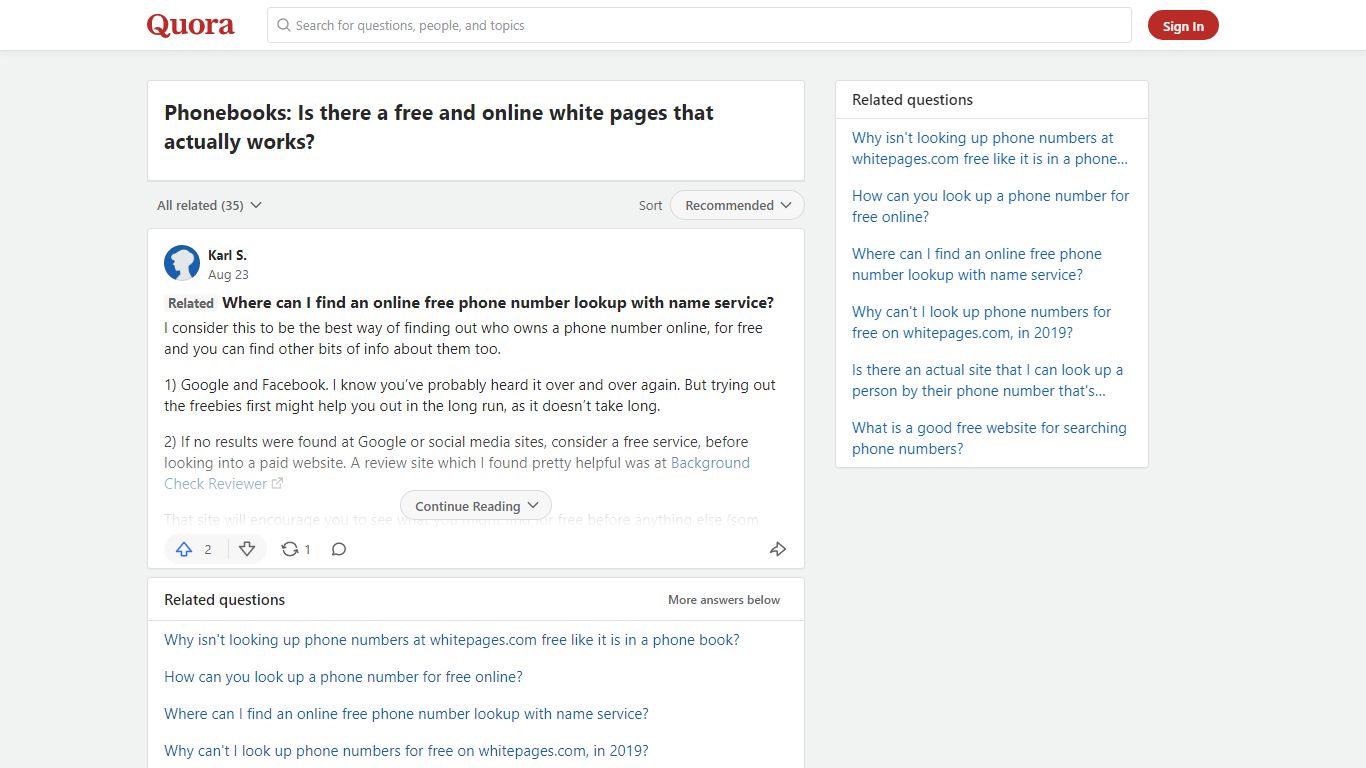The image size is (1366, 768).
Task: Click the sidebar Related questions heading
Action: (x=912, y=100)
